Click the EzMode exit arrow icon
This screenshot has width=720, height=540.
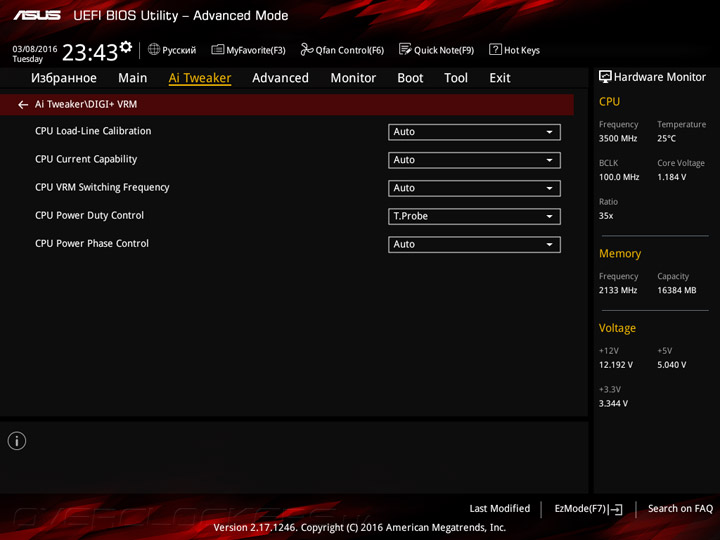(616, 509)
